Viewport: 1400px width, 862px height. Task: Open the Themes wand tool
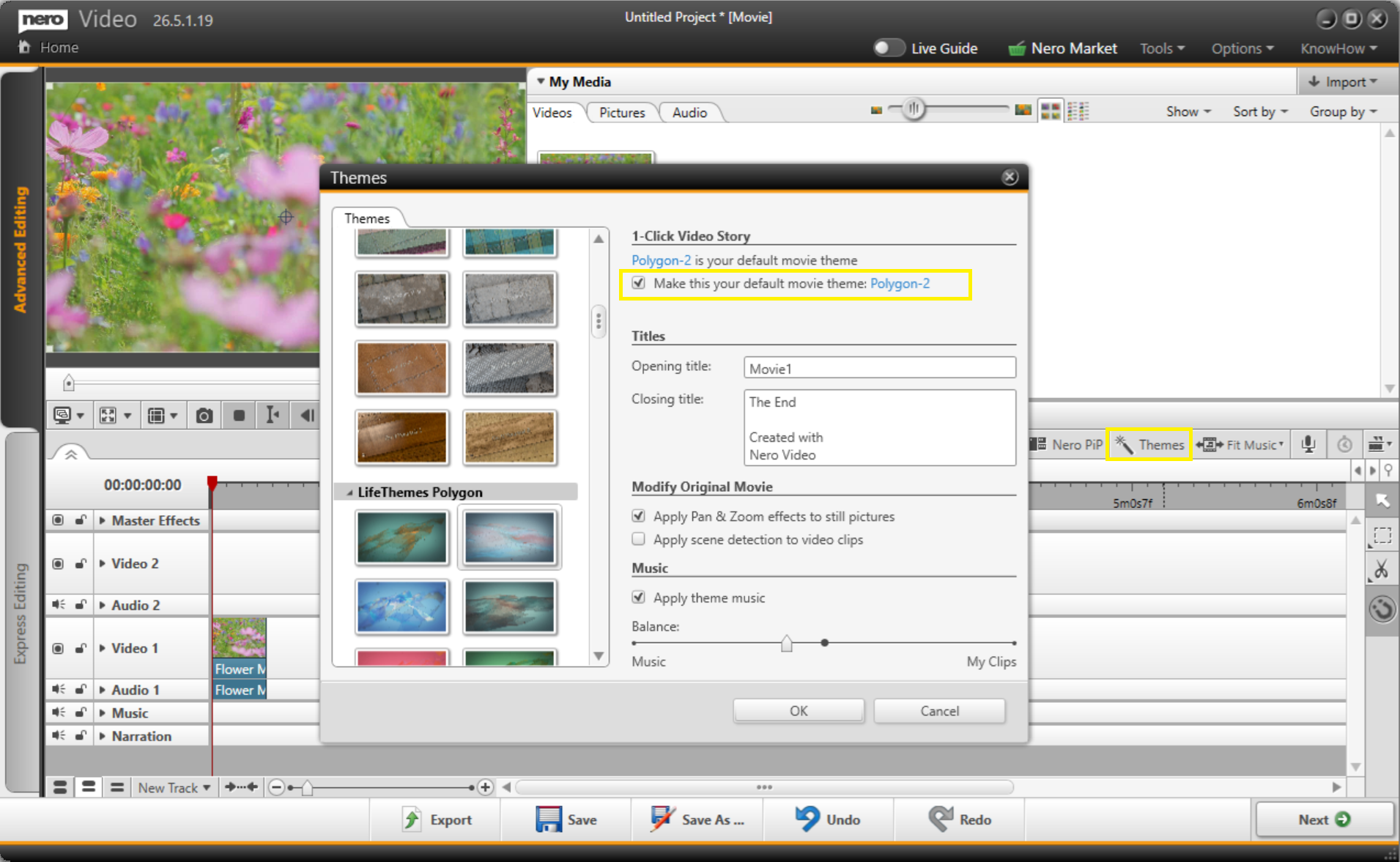(1149, 445)
